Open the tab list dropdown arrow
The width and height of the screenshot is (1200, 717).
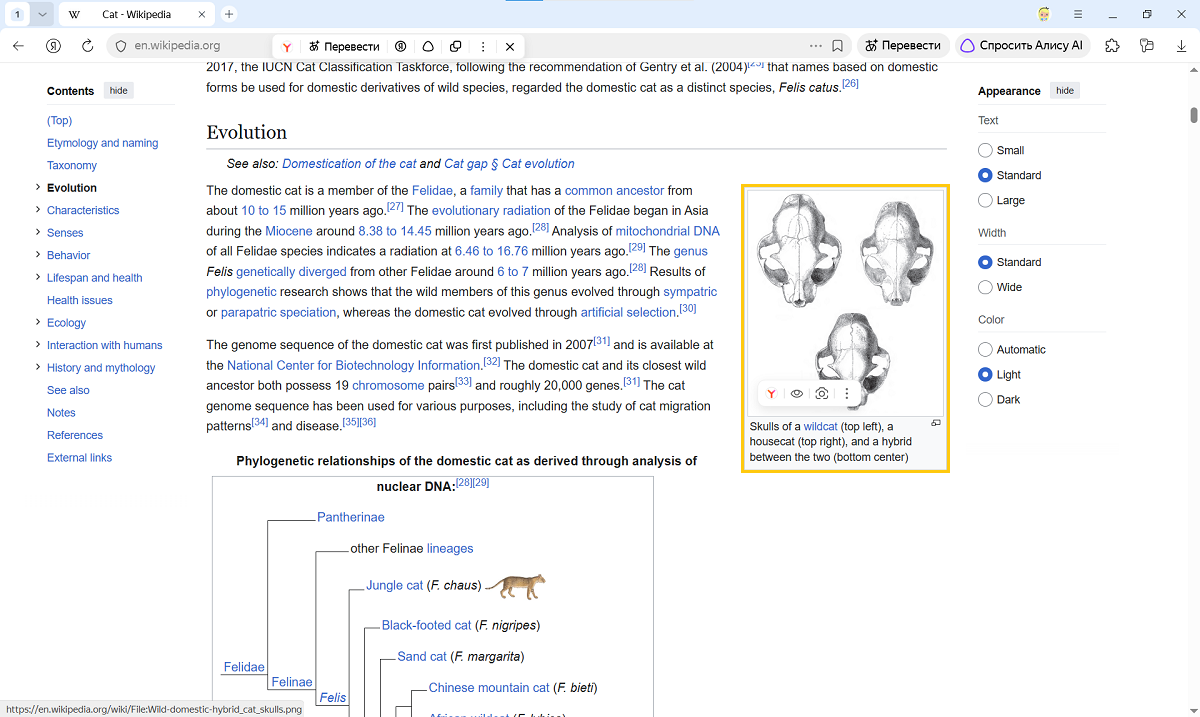(41, 15)
